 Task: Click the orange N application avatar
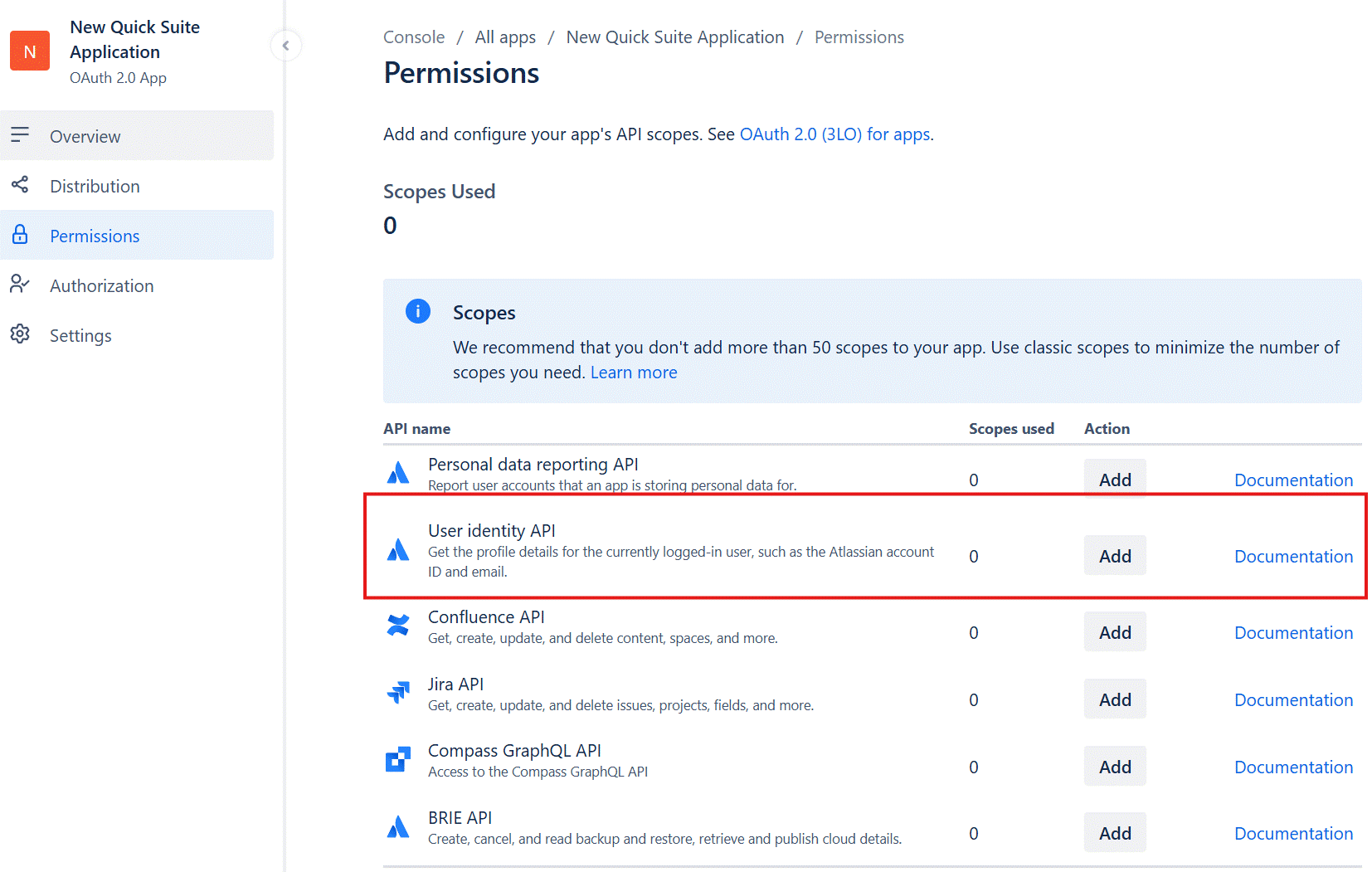30,51
